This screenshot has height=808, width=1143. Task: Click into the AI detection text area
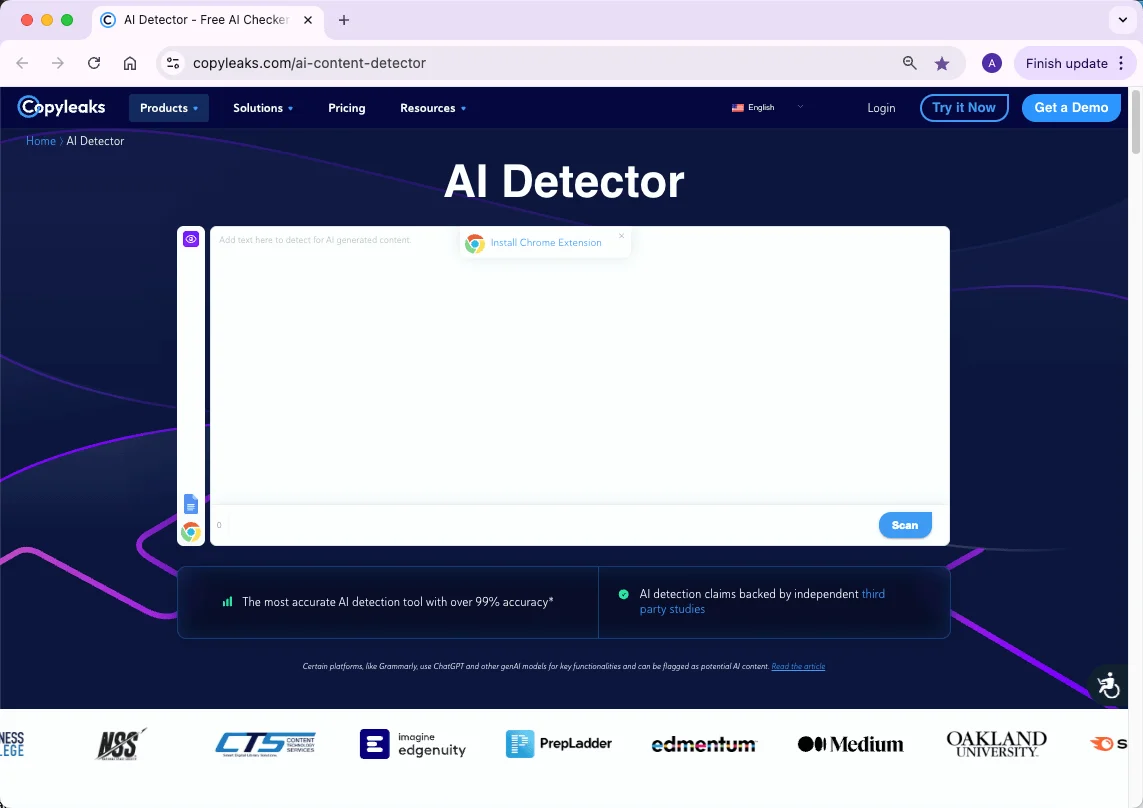pos(580,365)
